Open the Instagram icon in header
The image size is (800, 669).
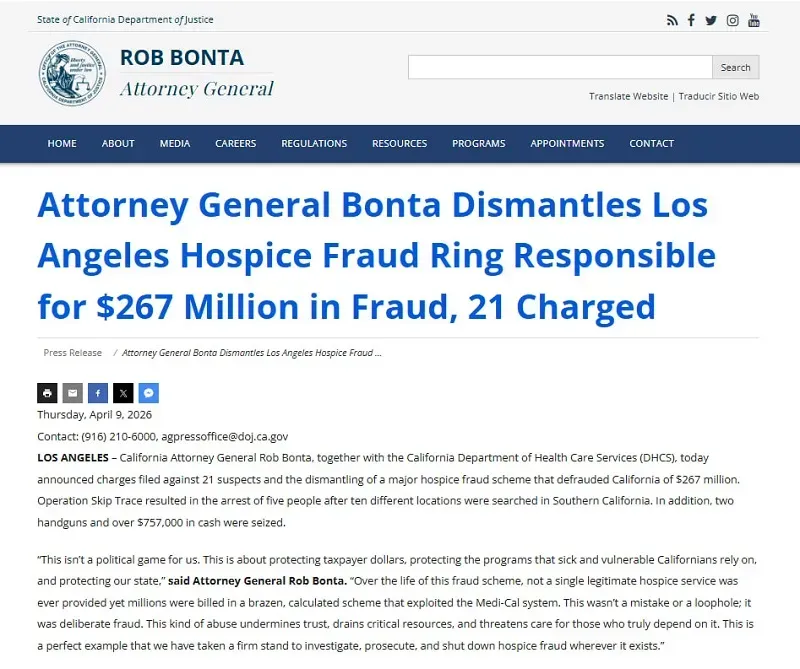pyautogui.click(x=732, y=20)
